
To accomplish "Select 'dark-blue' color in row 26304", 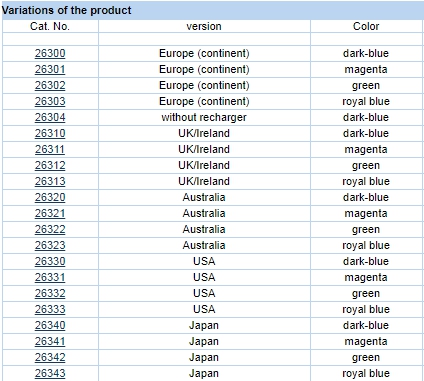I will click(366, 117).
